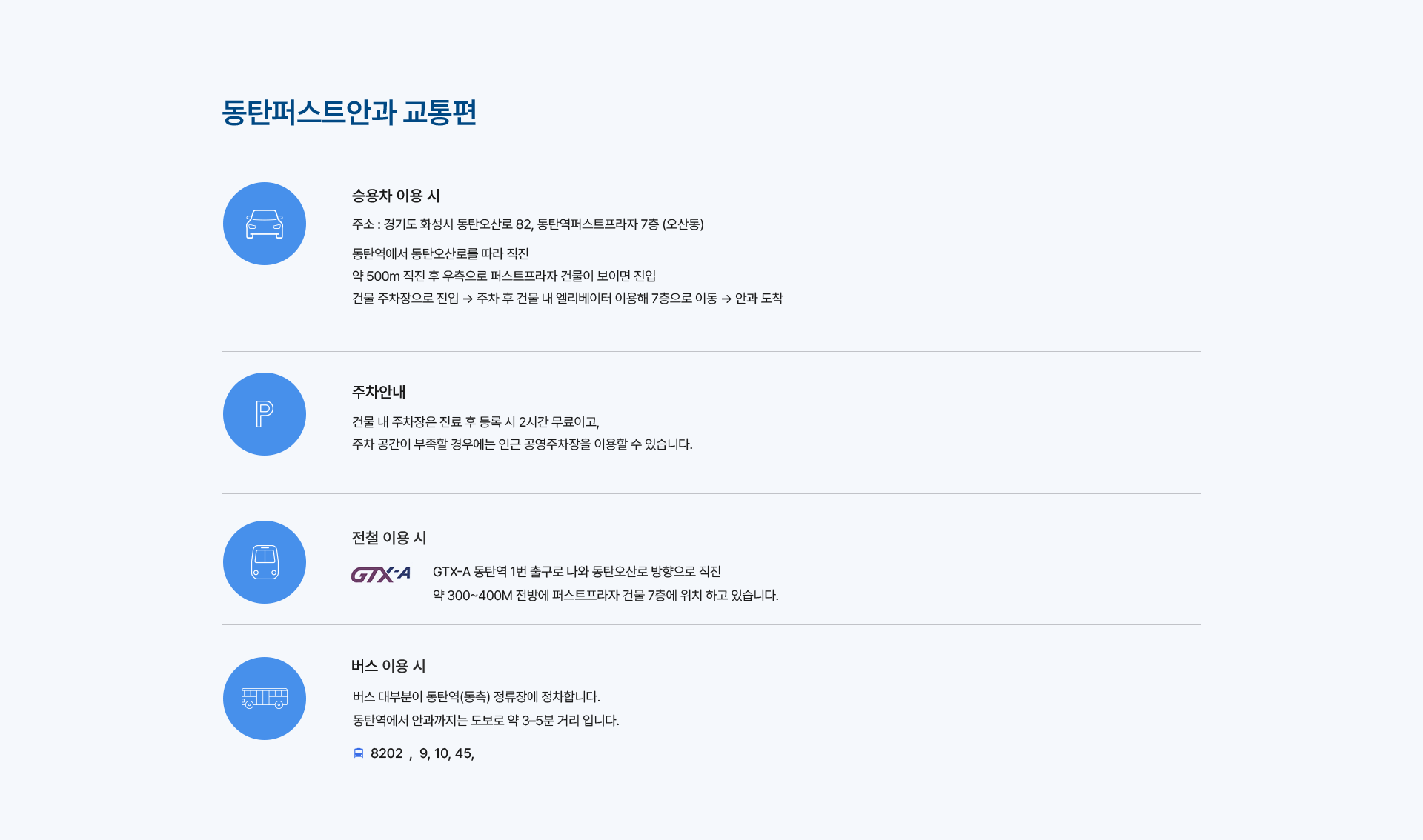Select the 승용차 이용 시 heading
The height and width of the screenshot is (840, 1423).
point(396,196)
